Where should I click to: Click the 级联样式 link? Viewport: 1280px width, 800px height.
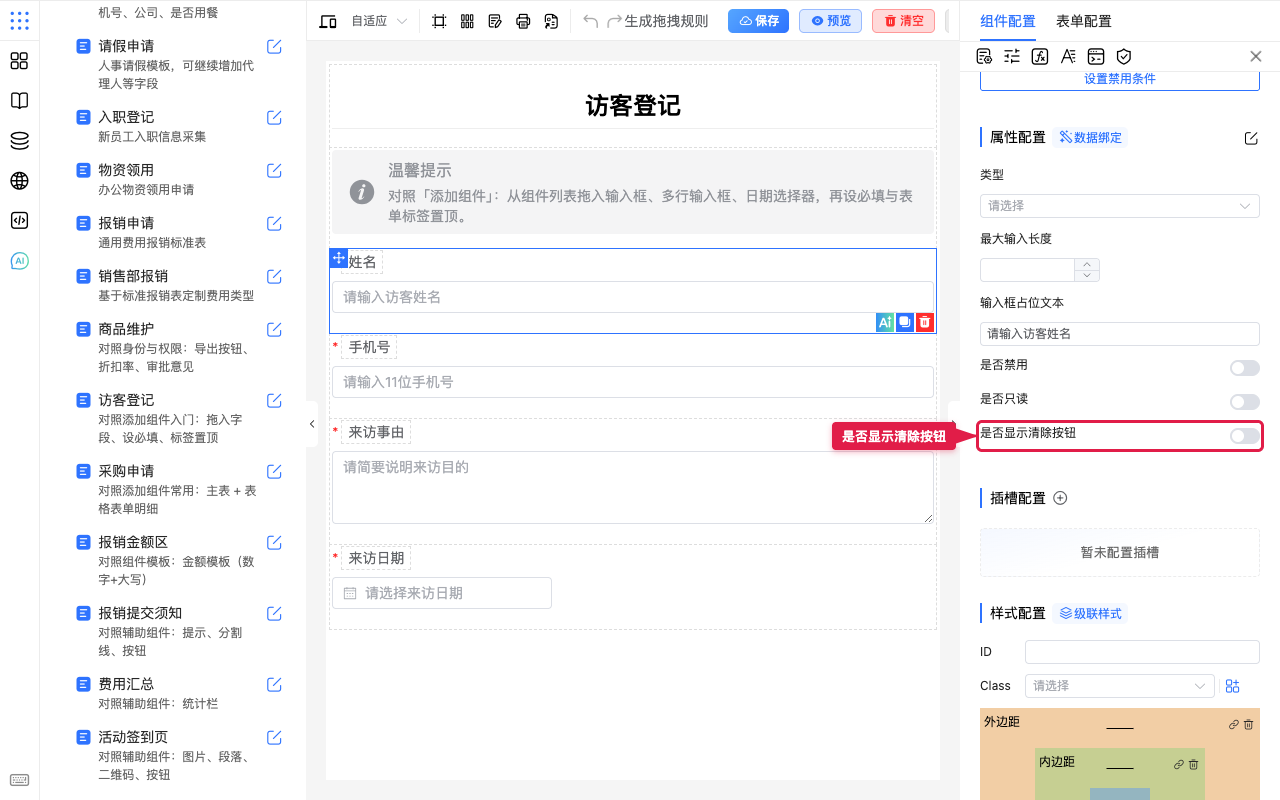click(x=1091, y=613)
